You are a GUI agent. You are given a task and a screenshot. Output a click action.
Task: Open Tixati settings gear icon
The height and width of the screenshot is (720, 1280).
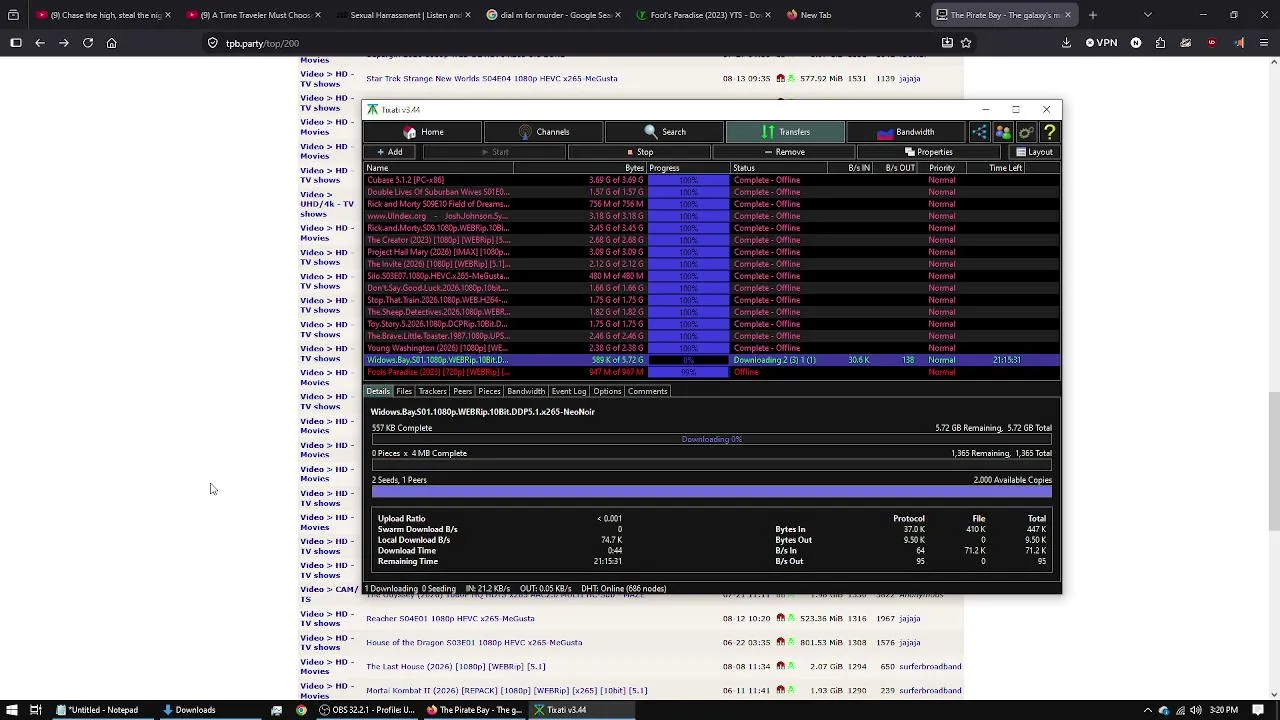tap(1026, 132)
